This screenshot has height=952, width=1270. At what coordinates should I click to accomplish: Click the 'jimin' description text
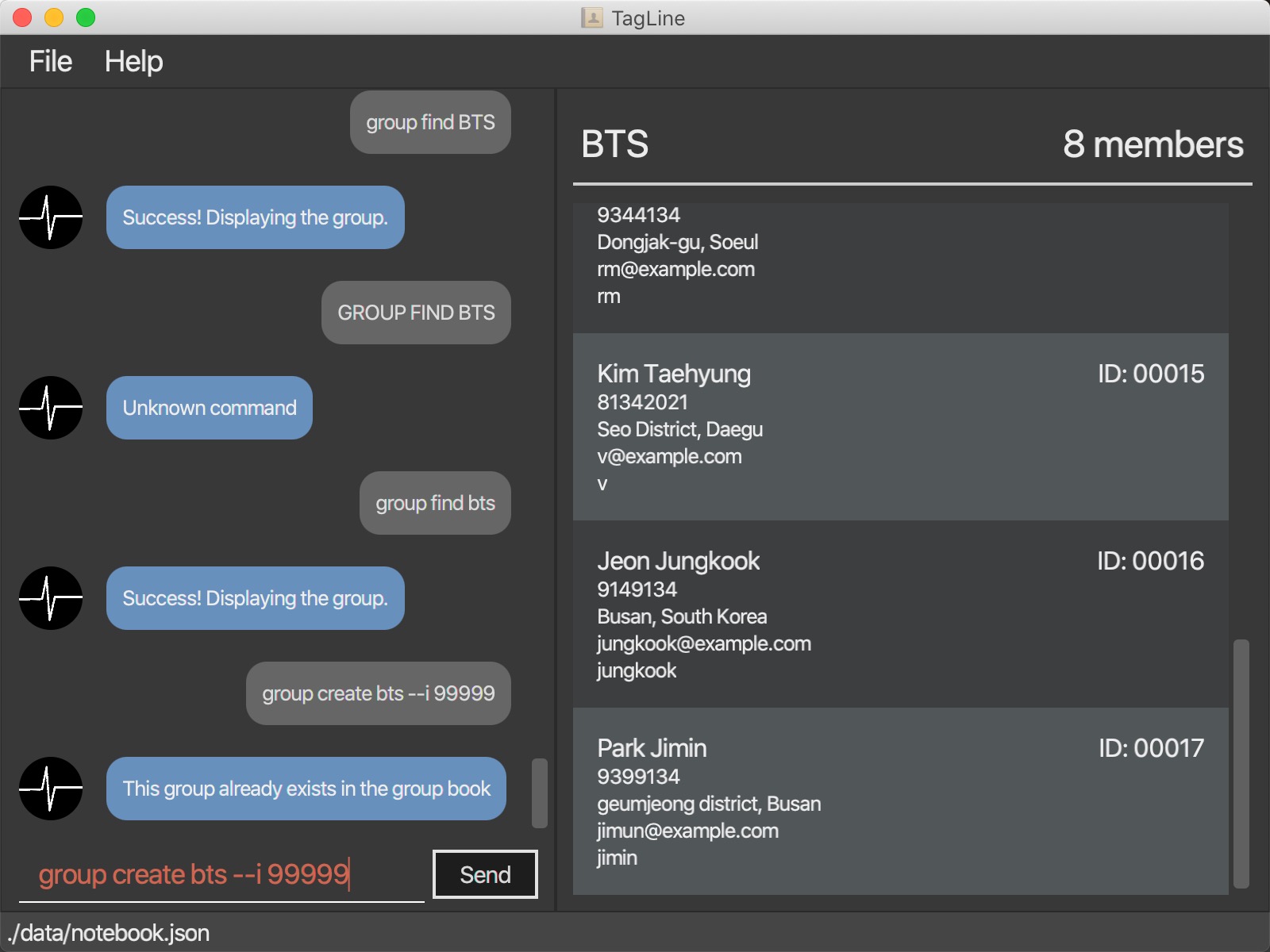[617, 858]
